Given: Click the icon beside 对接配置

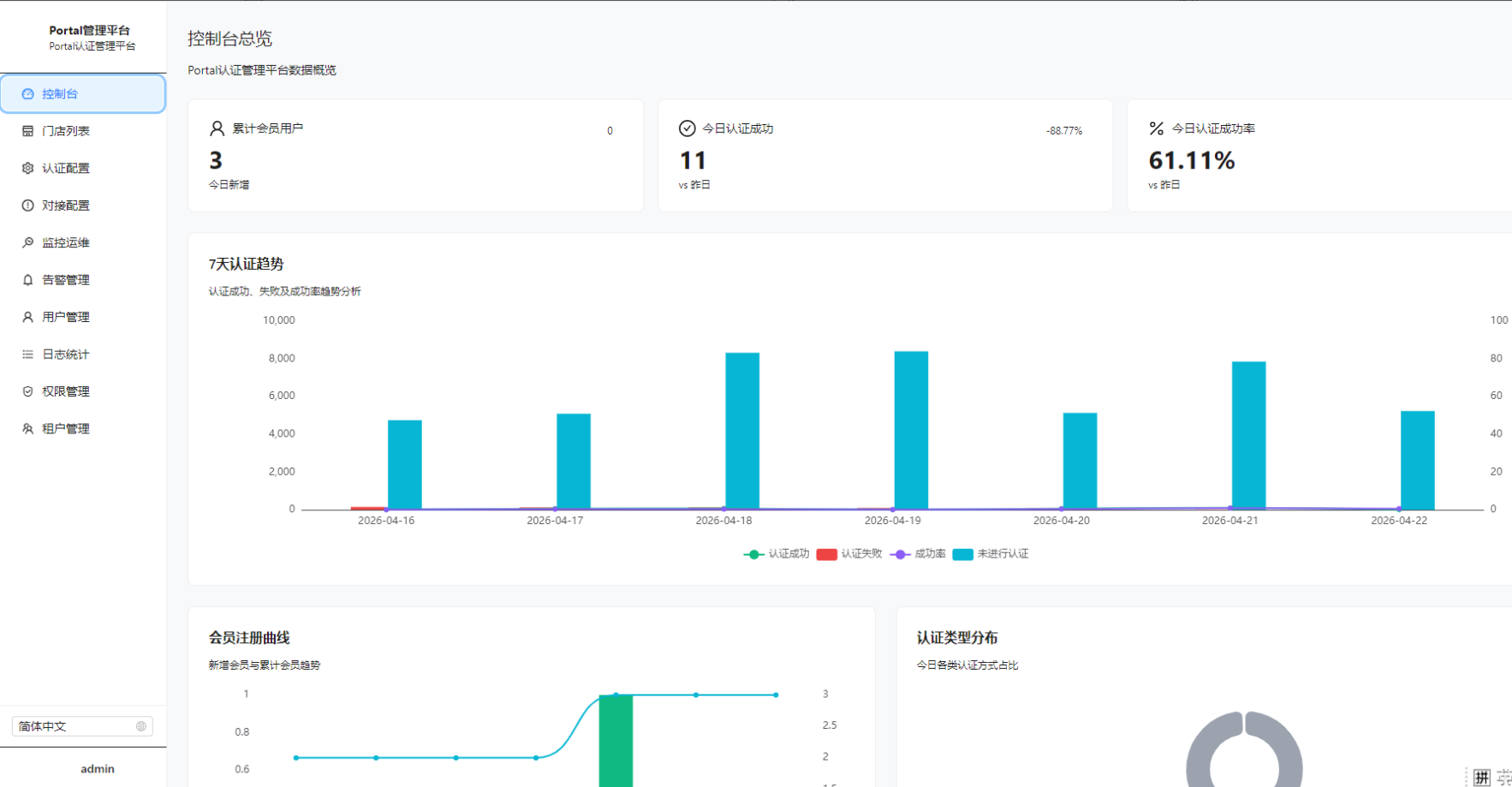Looking at the screenshot, I should [x=27, y=206].
